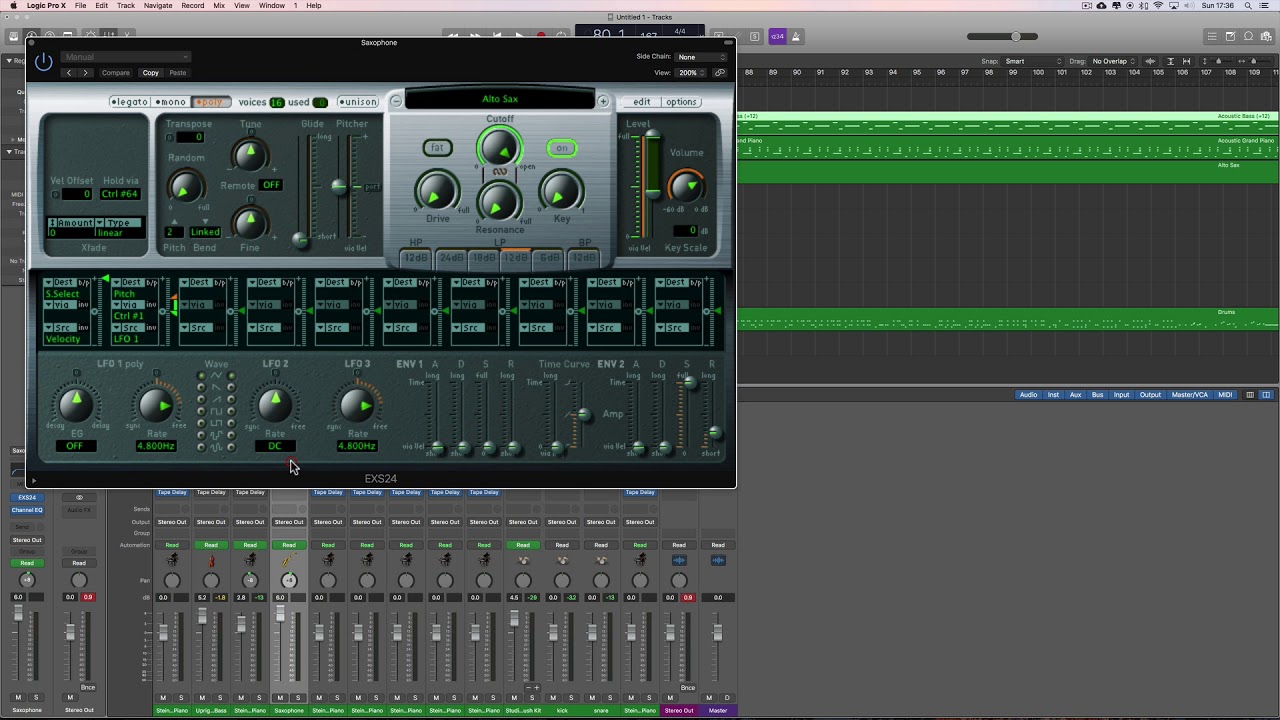The image size is (1280, 720).
Task: Click the Wi-Fi icon in menu bar
Action: pos(1159,6)
